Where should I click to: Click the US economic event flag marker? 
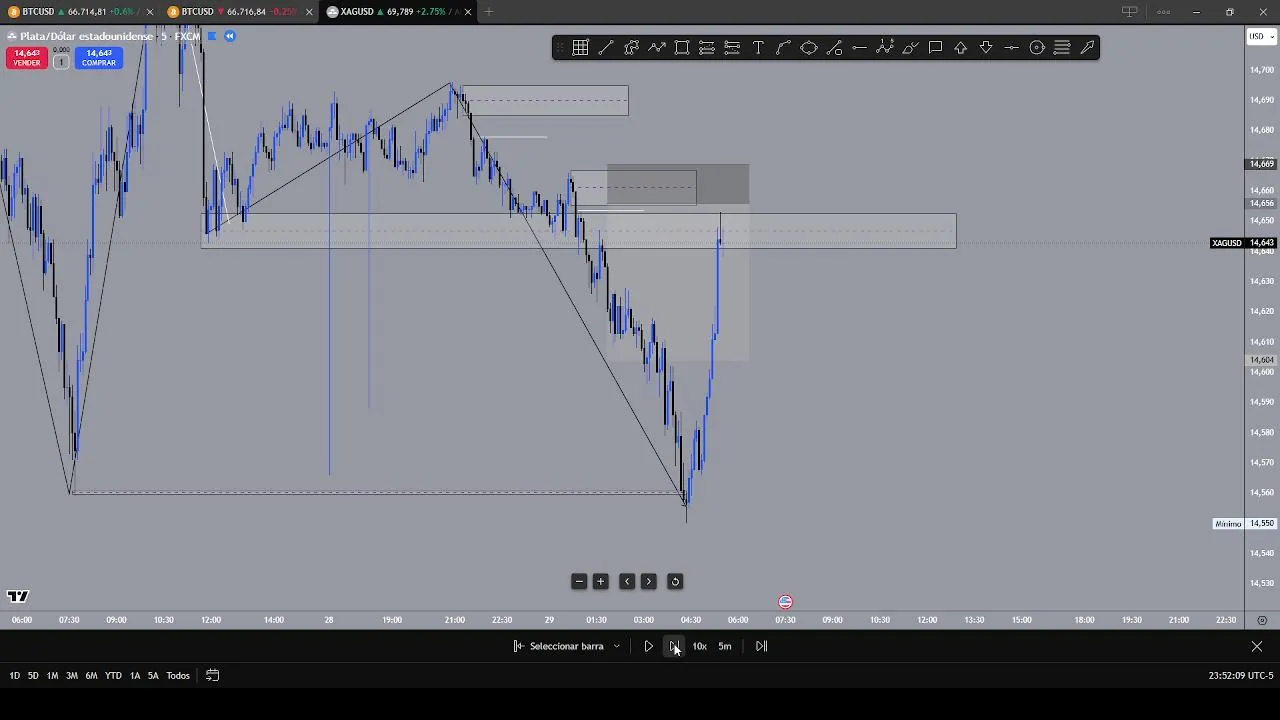[x=785, y=602]
